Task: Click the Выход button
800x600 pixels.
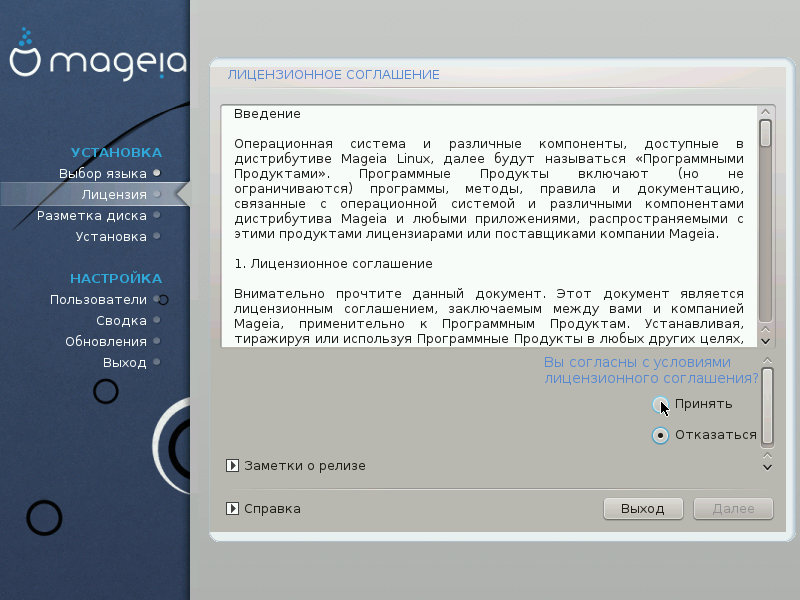Action: 643,509
